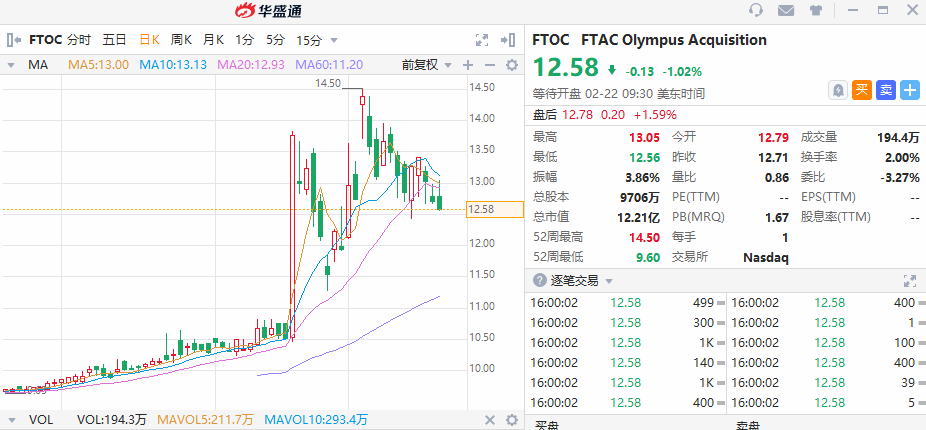Click the MA10:13.13 indicator label
926x430 pixels.
(x=173, y=65)
